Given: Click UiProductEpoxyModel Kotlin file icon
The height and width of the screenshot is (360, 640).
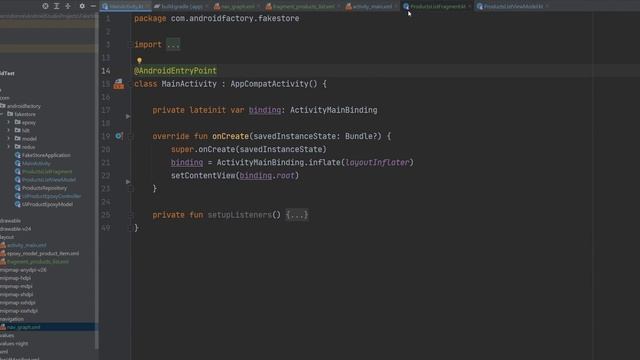Looking at the screenshot, I should click(x=18, y=204).
